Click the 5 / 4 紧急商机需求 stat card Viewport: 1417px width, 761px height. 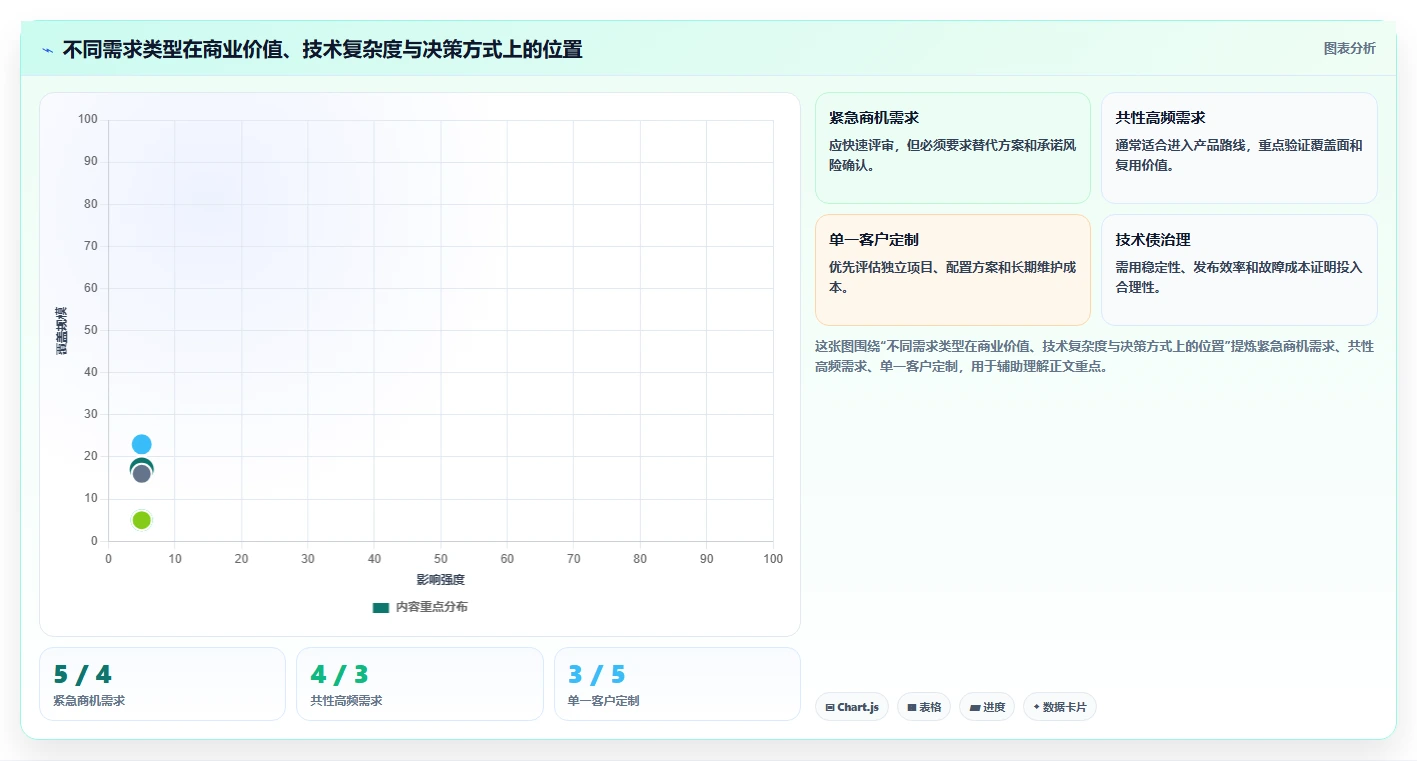(x=162, y=684)
